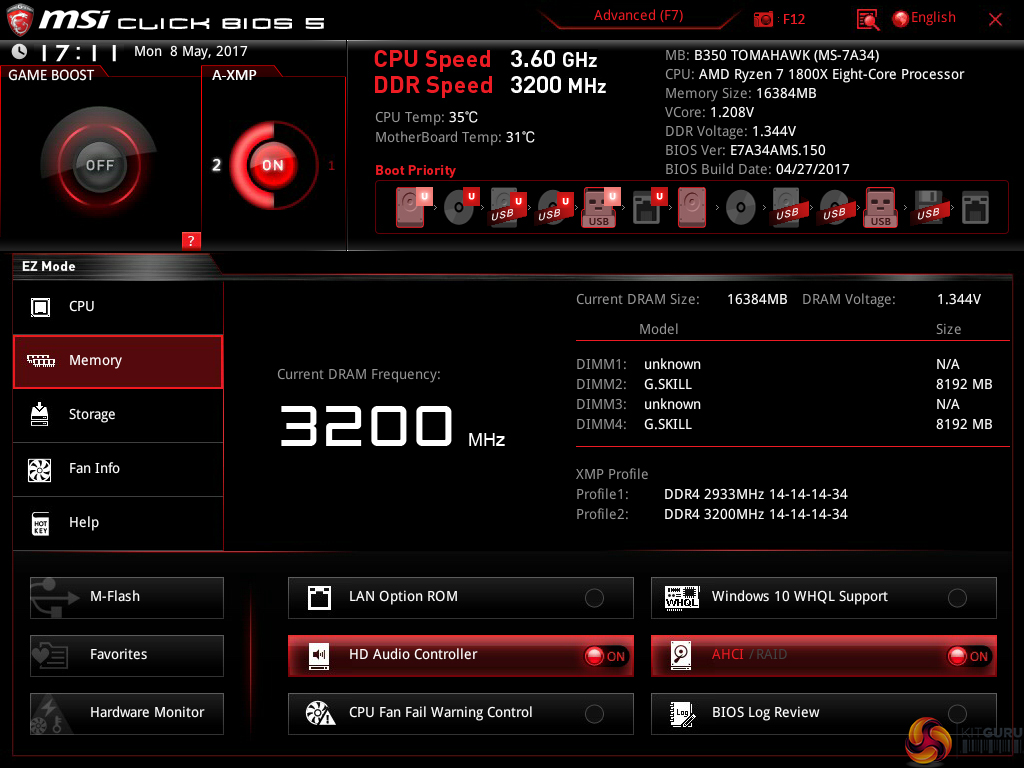Click the AHCI/RAID drive icon

(x=681, y=655)
